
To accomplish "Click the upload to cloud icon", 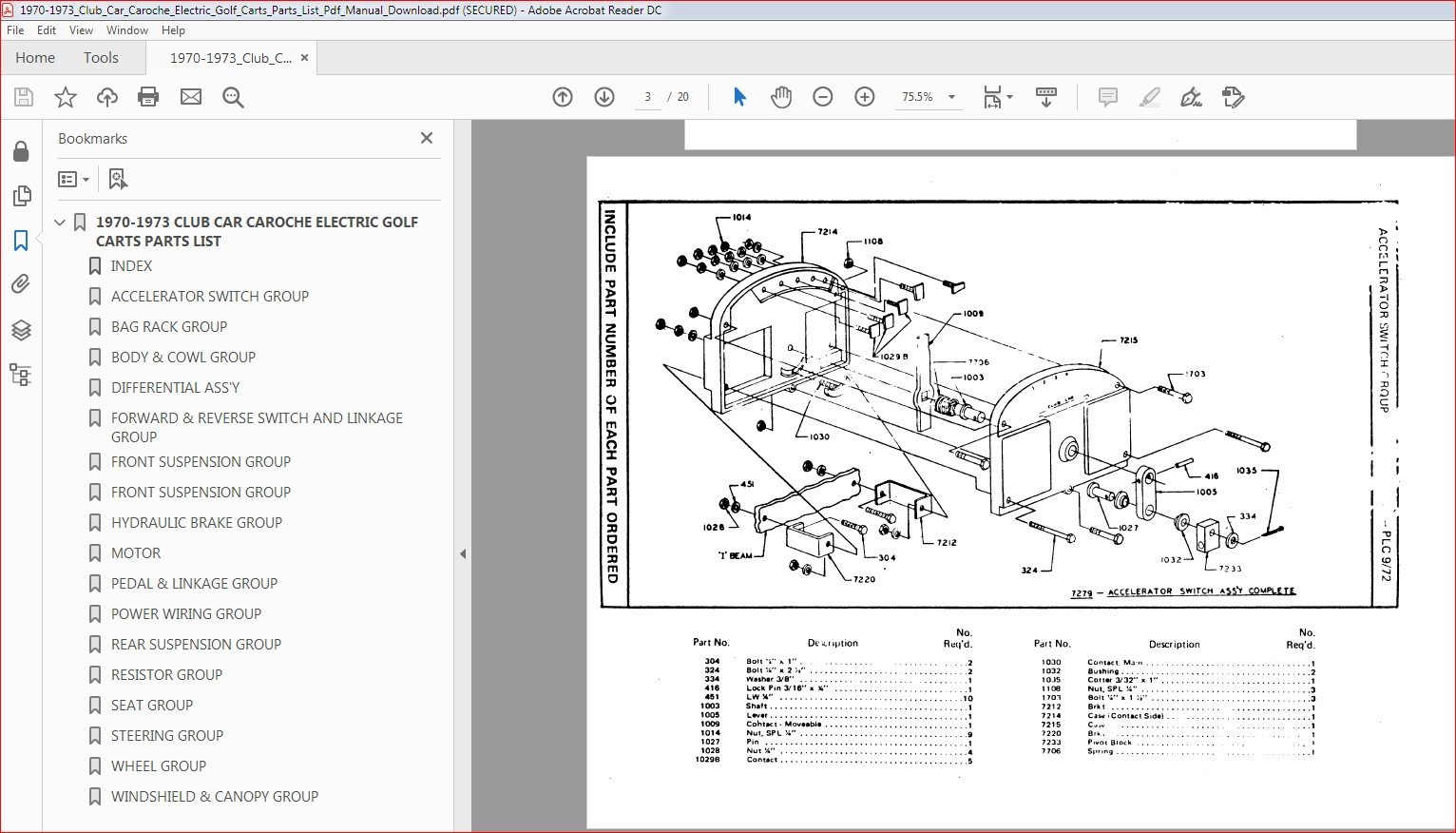I will (x=107, y=97).
